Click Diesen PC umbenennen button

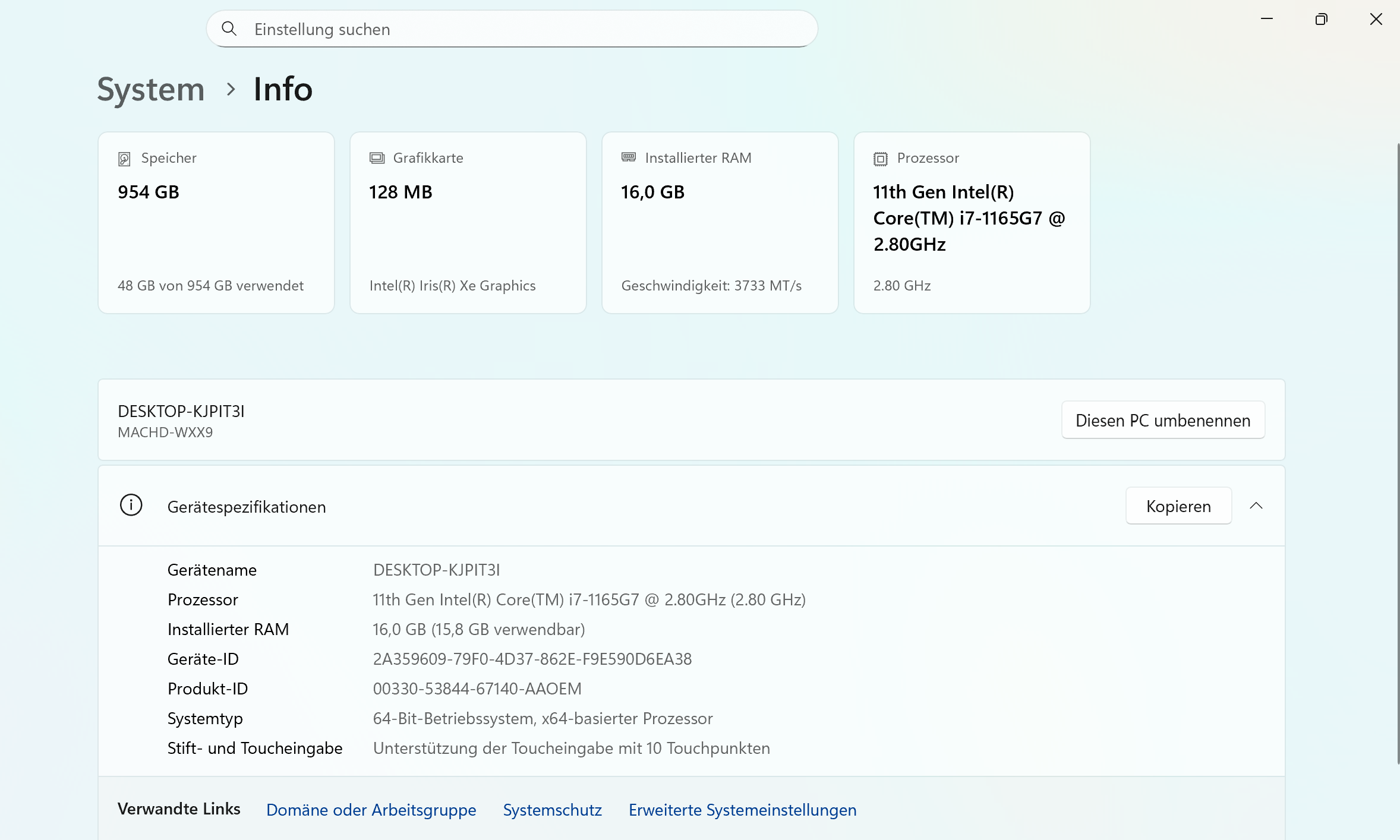(1163, 421)
